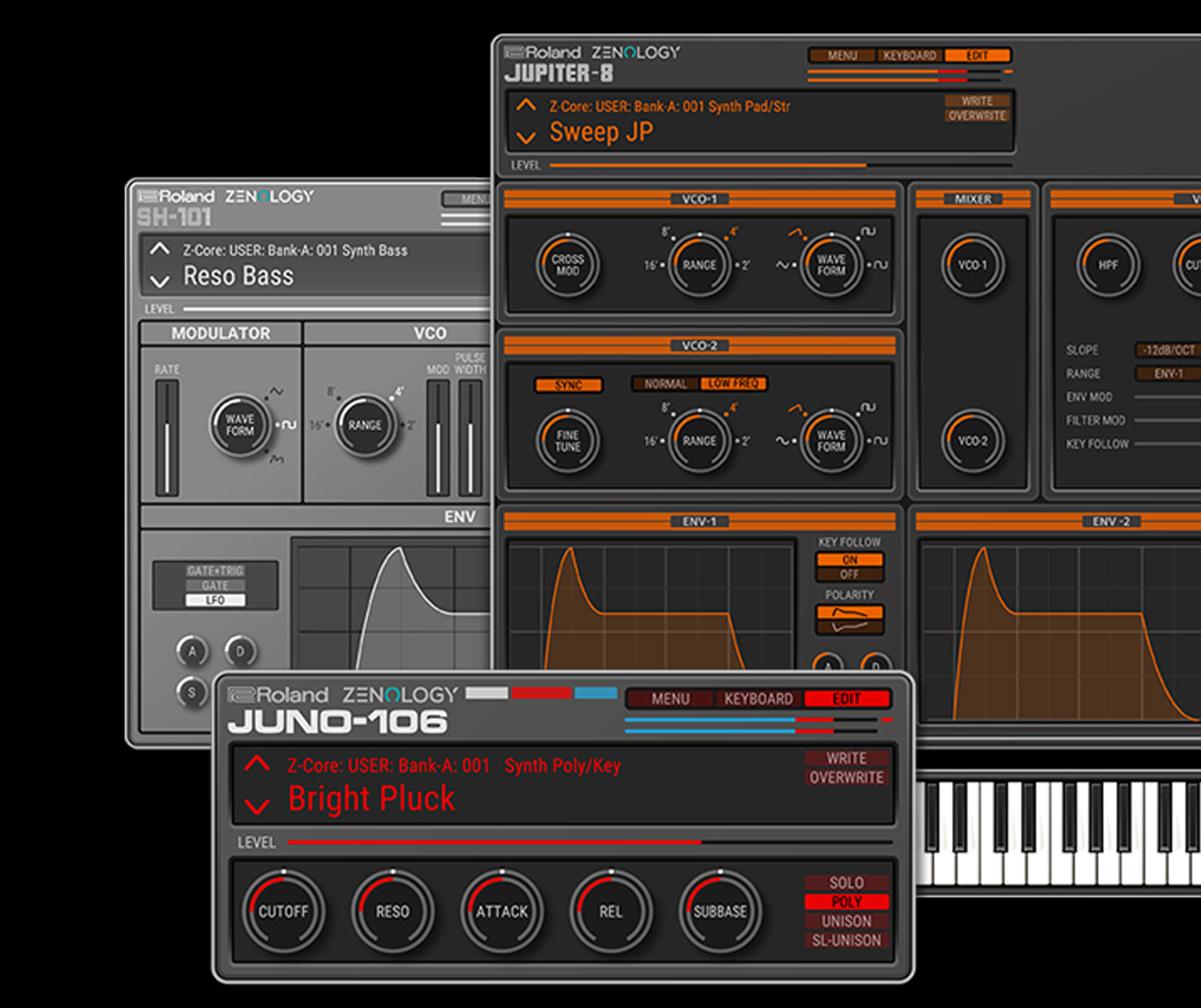Click the CROSS MOD knob in Jupiter-8 VCO-1
The height and width of the screenshot is (1008, 1201).
567,265
